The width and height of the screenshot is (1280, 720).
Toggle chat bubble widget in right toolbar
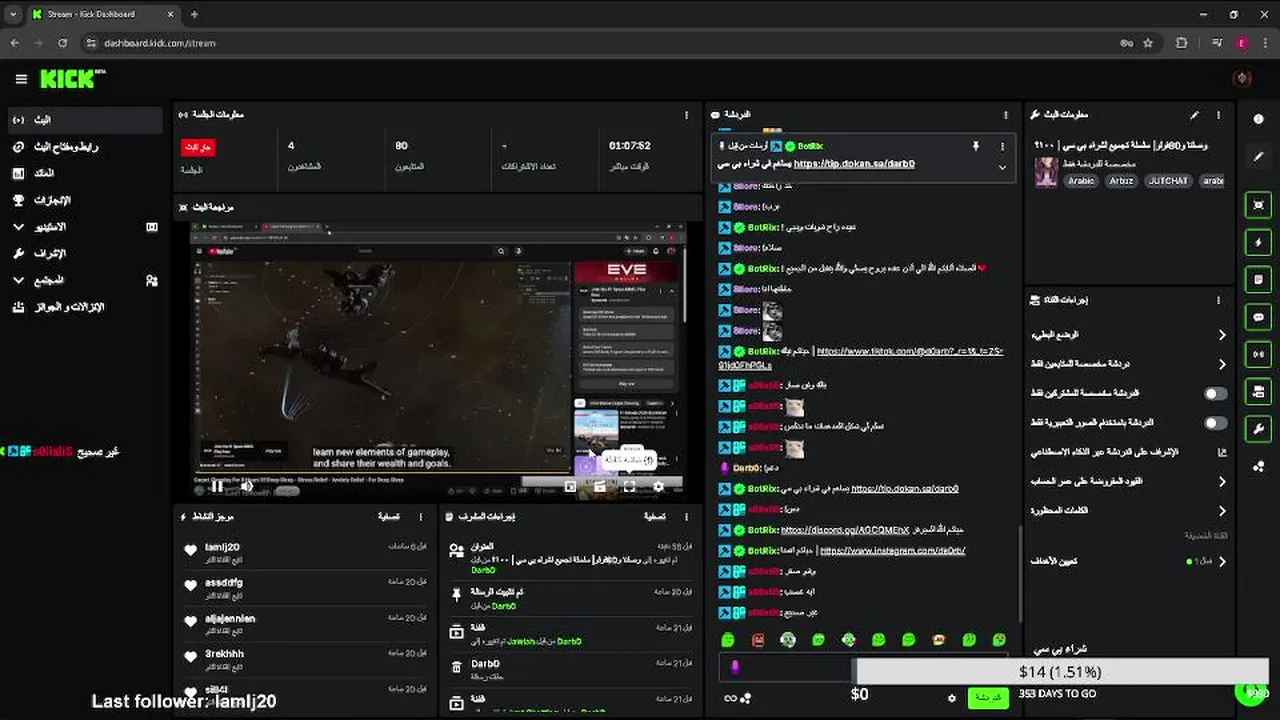coord(1258,317)
